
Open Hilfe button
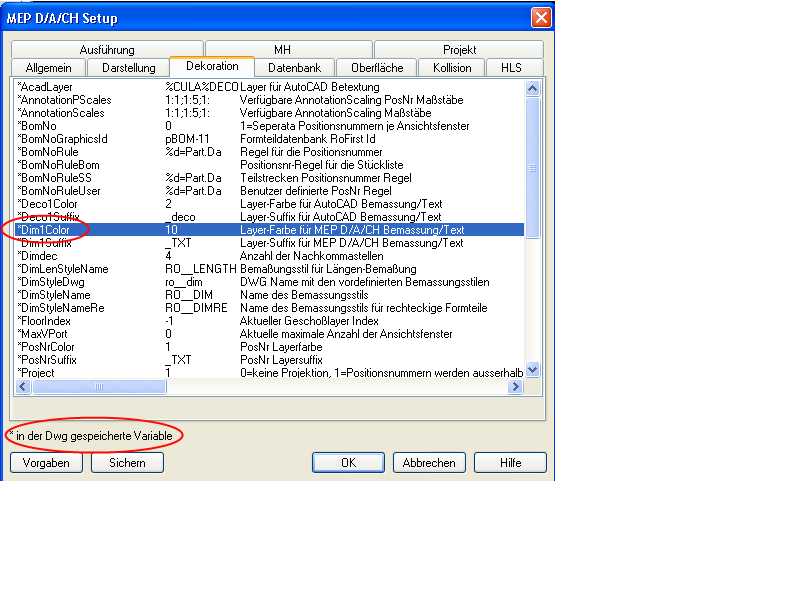pyautogui.click(x=510, y=463)
